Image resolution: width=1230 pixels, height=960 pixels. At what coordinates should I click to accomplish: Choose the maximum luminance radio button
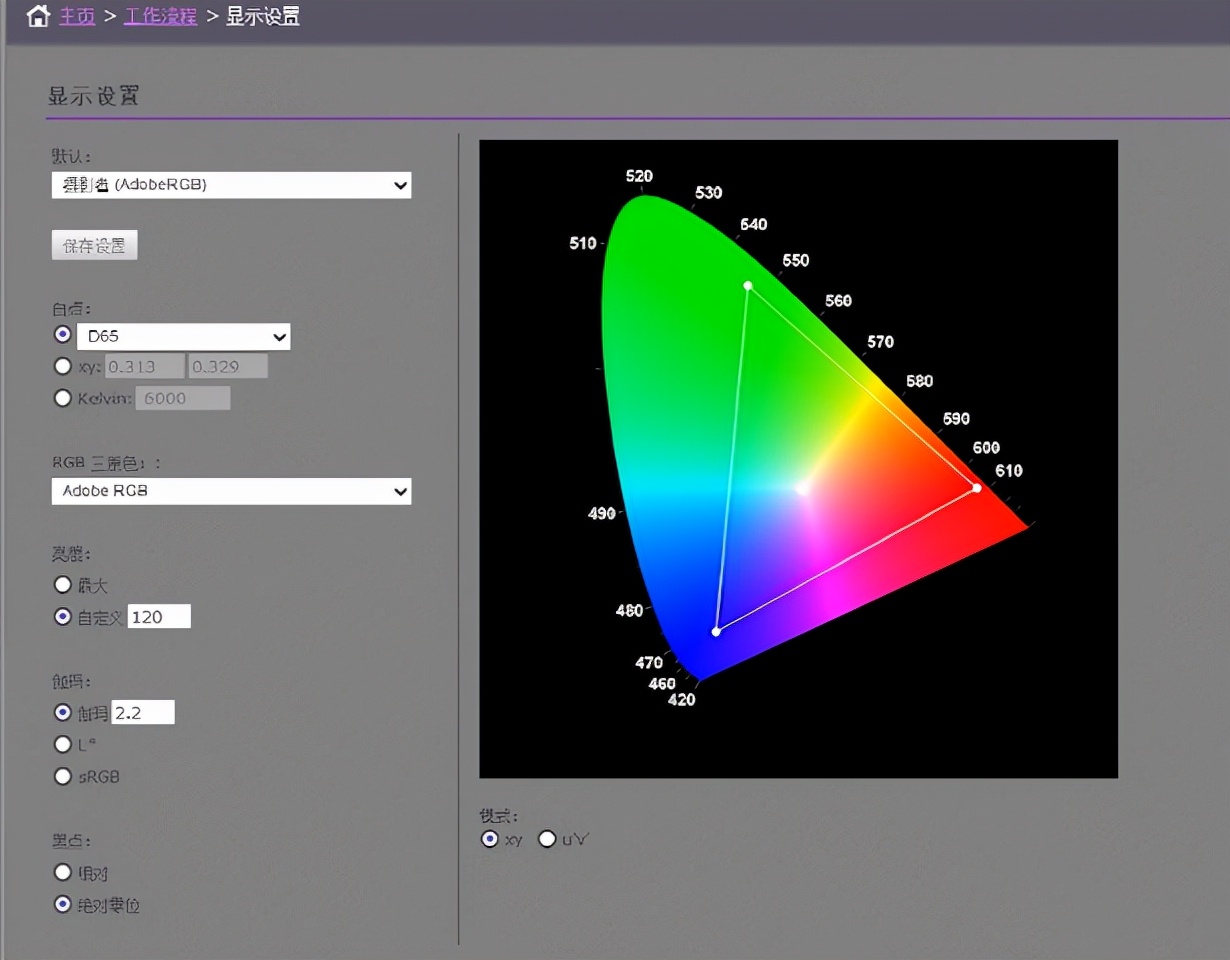pos(63,585)
